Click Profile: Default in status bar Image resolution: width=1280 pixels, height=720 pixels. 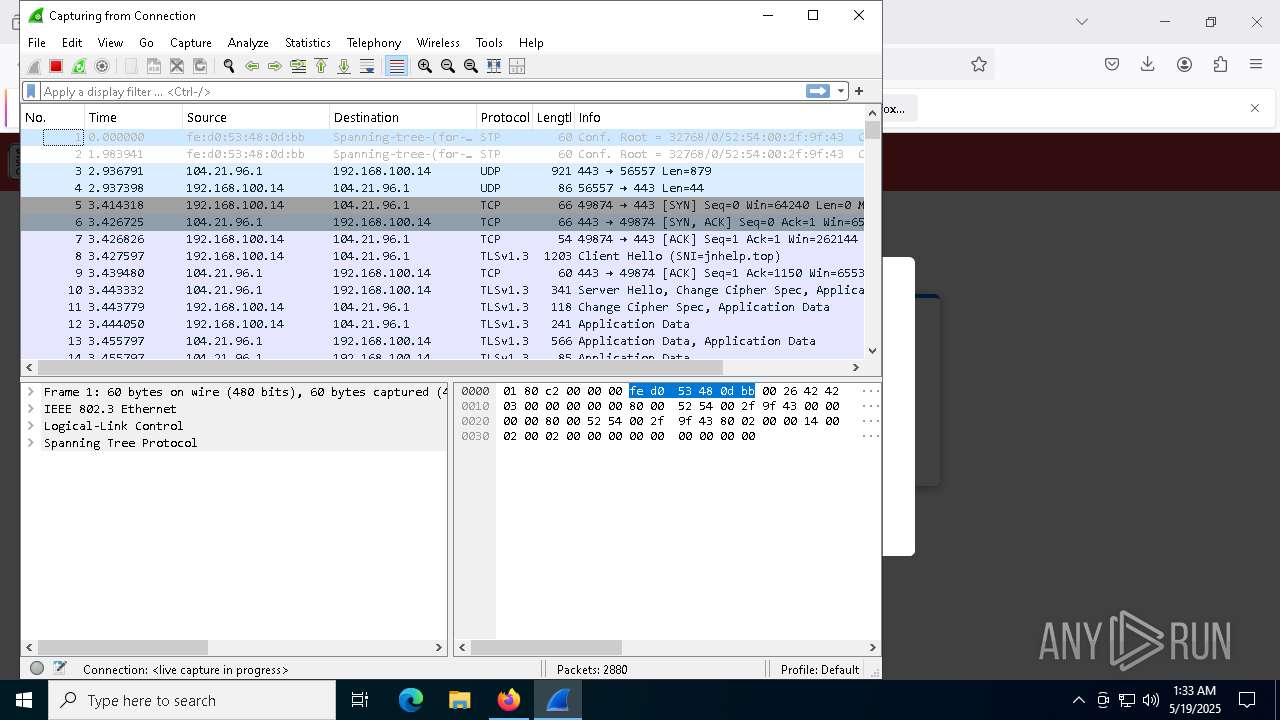[x=820, y=670]
